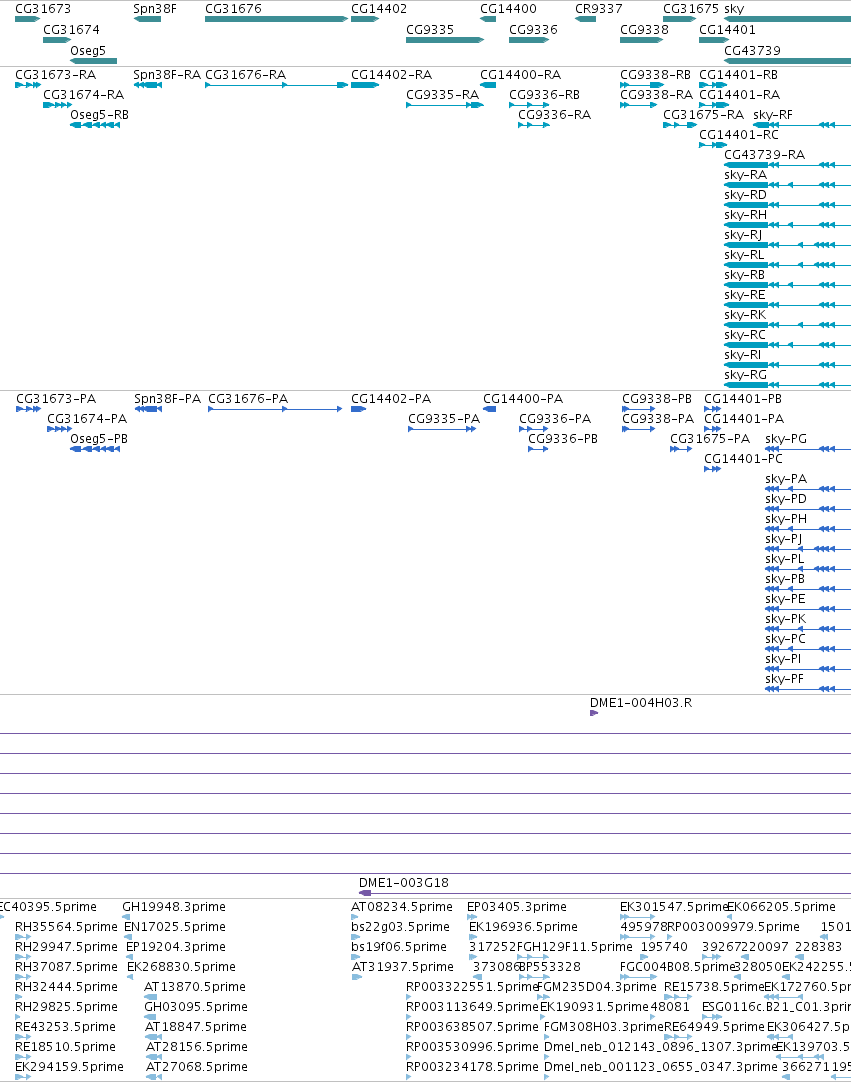Select transcript CG9338-RB
The width and height of the screenshot is (851, 1082).
pyautogui.click(x=656, y=75)
